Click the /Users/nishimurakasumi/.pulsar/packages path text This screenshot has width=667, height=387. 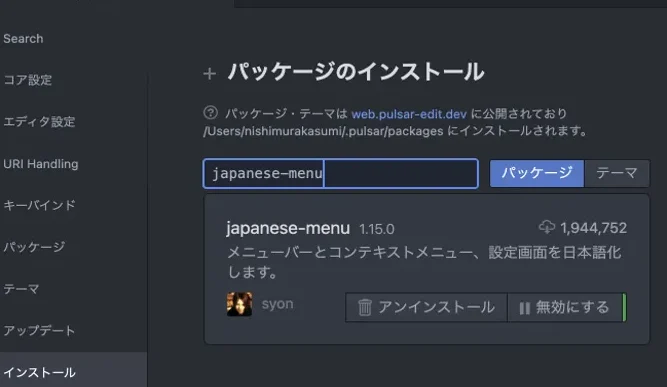323,131
